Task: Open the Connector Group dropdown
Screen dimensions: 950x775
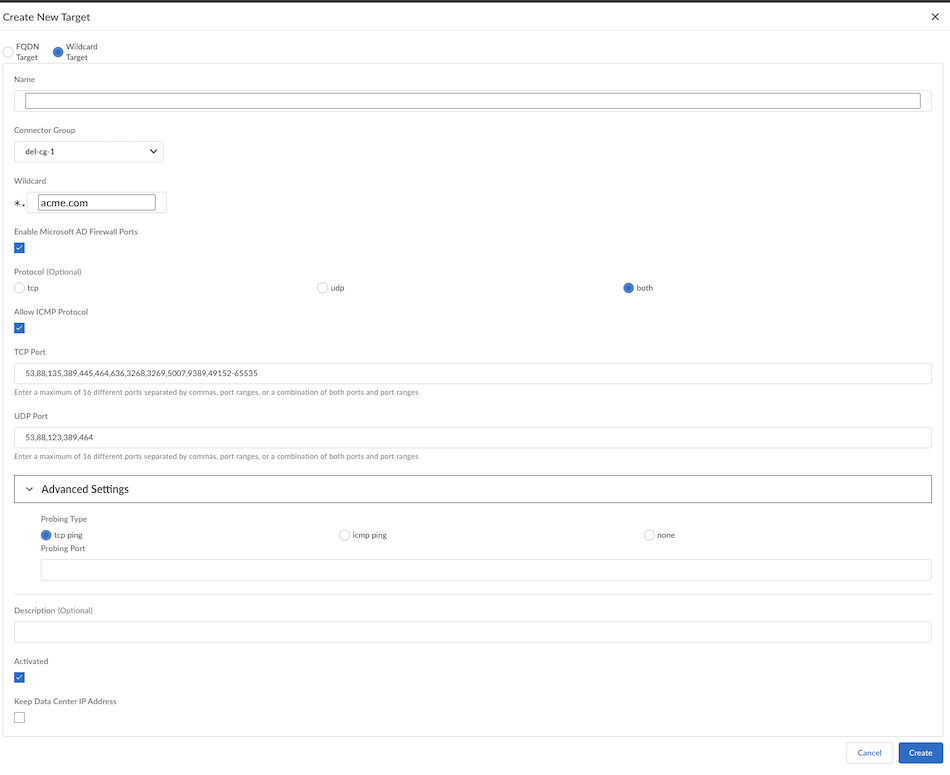Action: pyautogui.click(x=89, y=151)
